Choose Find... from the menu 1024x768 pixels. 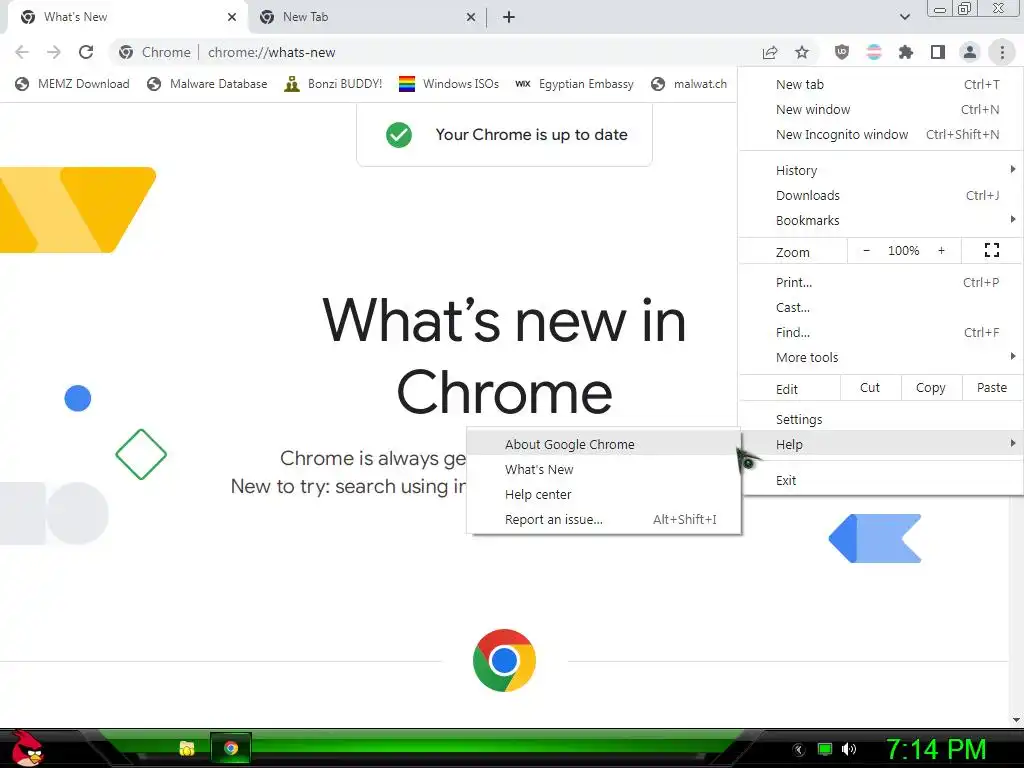click(881, 332)
